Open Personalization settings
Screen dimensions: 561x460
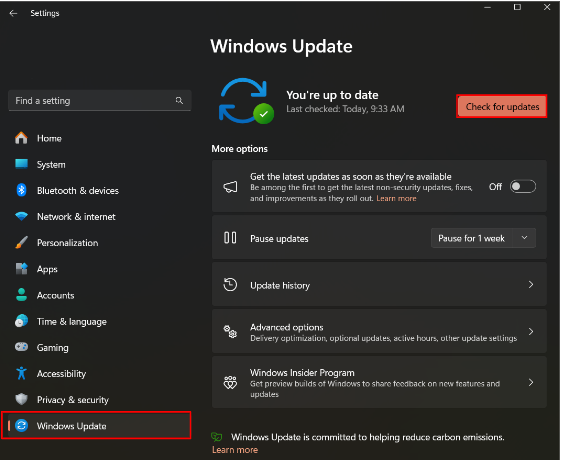click(x=68, y=243)
